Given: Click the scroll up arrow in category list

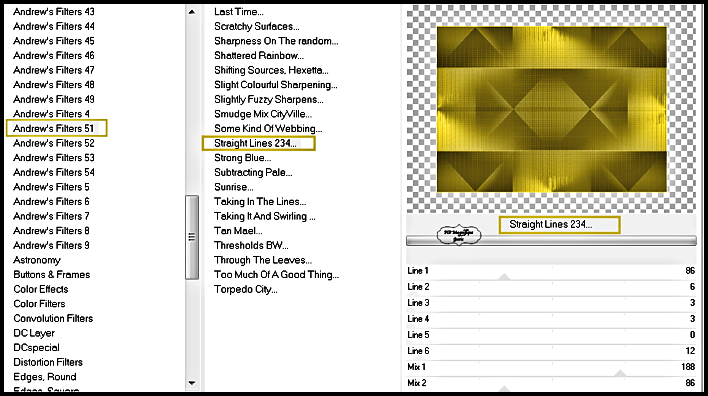Looking at the screenshot, I should tap(192, 12).
